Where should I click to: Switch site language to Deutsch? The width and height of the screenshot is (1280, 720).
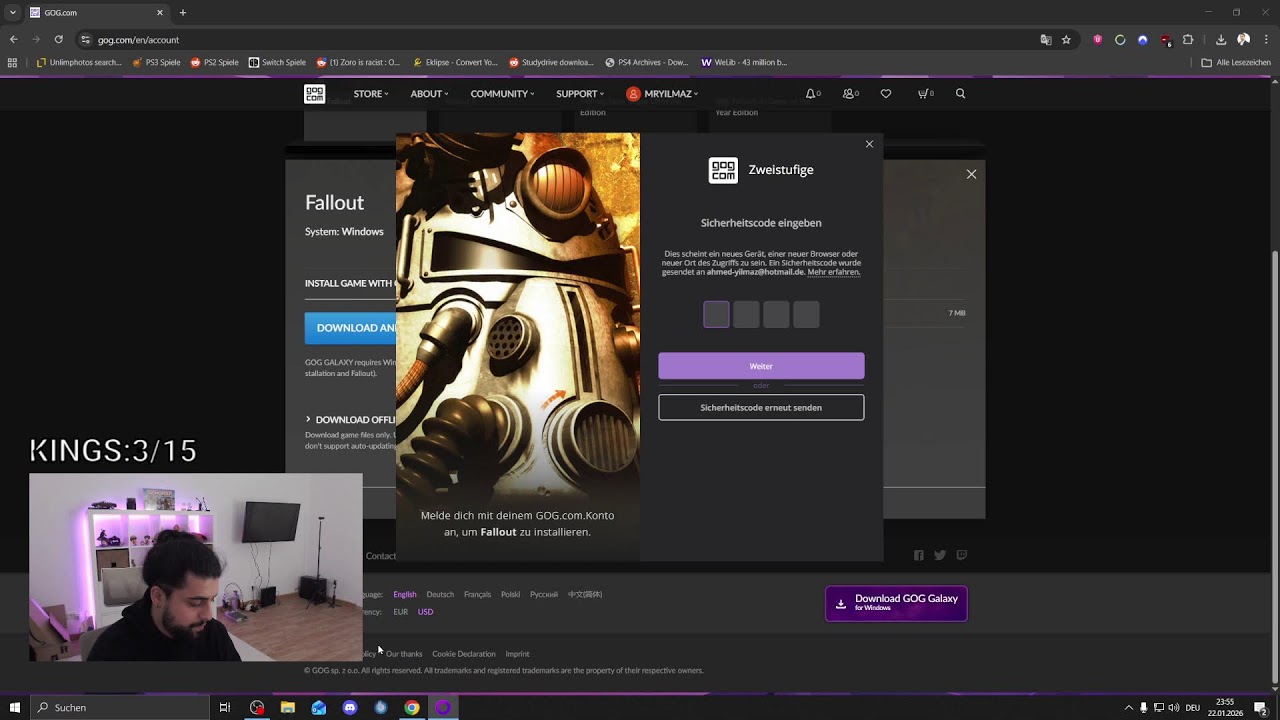(440, 594)
